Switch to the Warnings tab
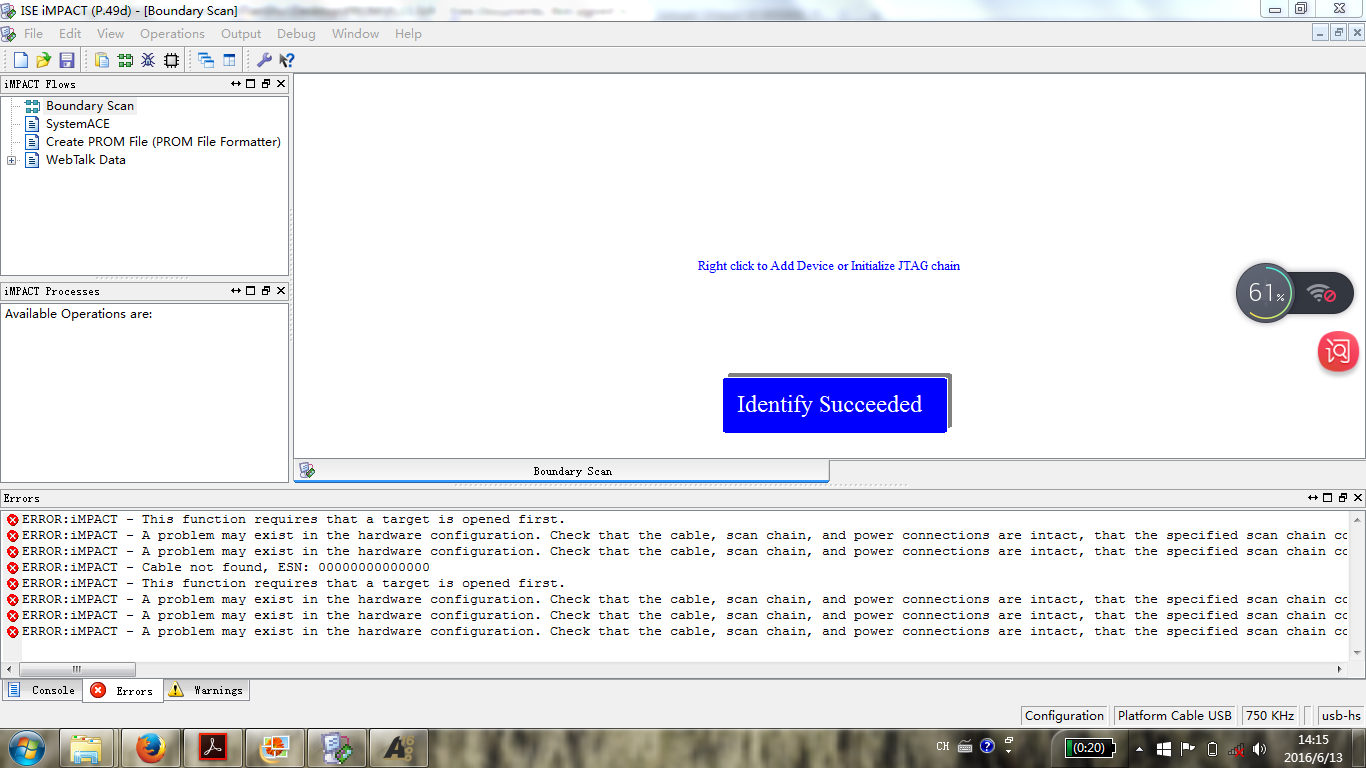Screen dimensions: 1366x768 pos(205,690)
